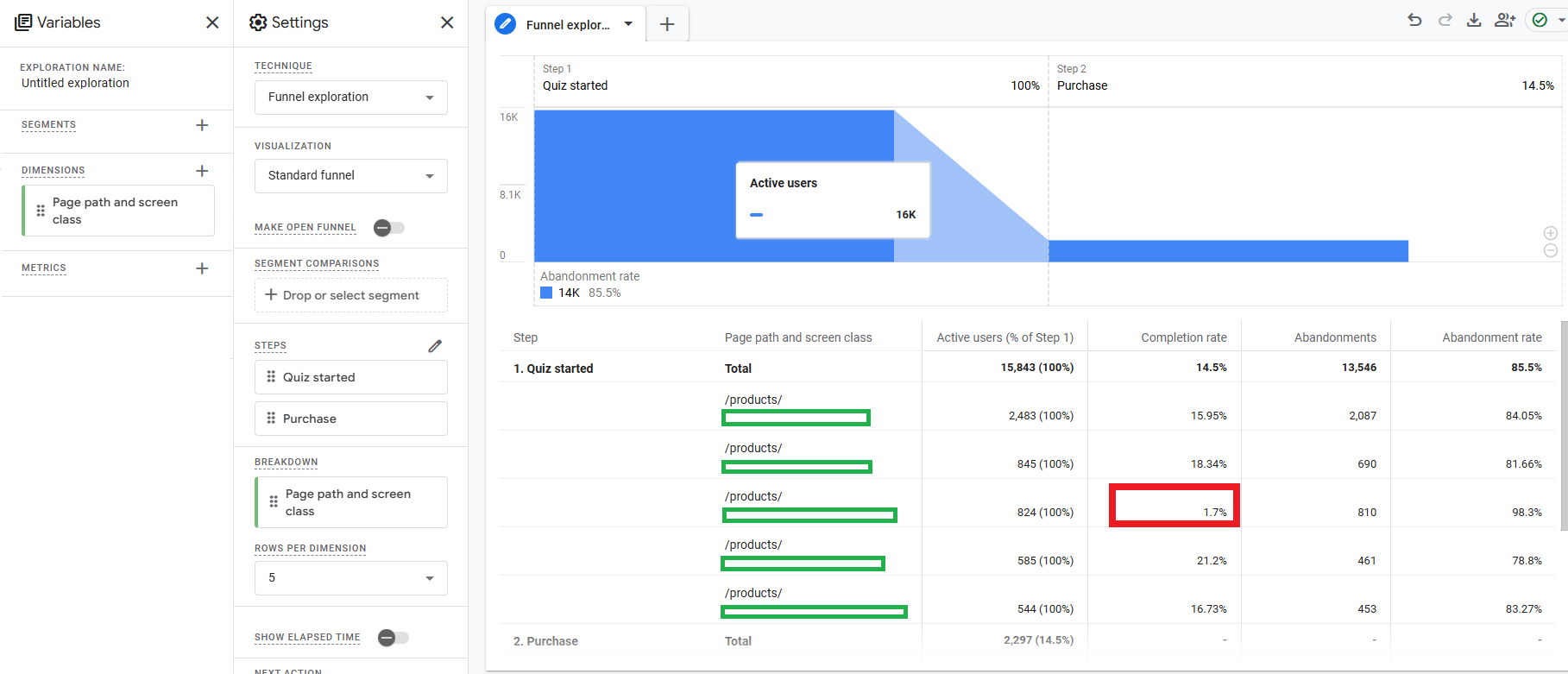The width and height of the screenshot is (1568, 674).
Task: Expand dropdown next to data quality icon
Action: click(1561, 20)
